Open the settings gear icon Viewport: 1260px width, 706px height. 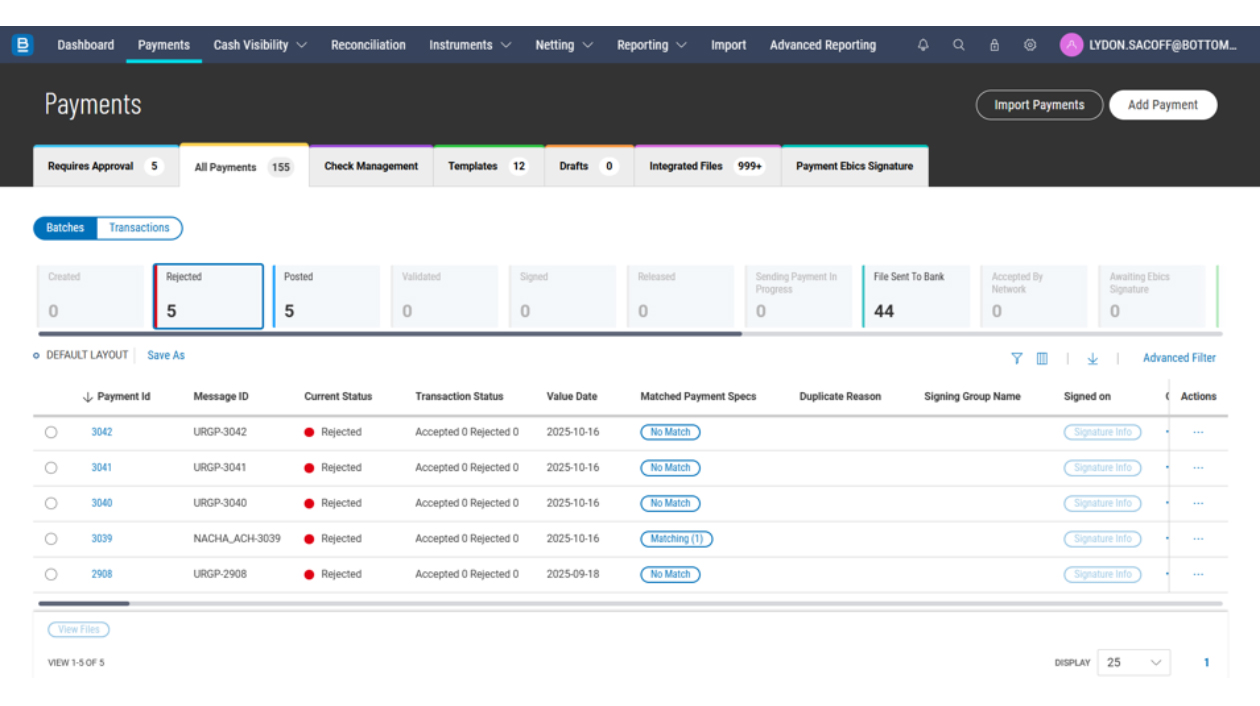coord(1030,45)
